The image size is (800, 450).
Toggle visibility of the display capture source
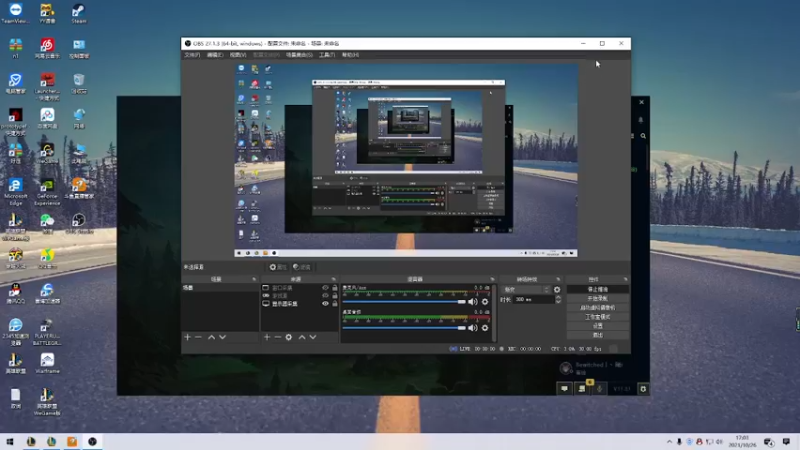(325, 304)
